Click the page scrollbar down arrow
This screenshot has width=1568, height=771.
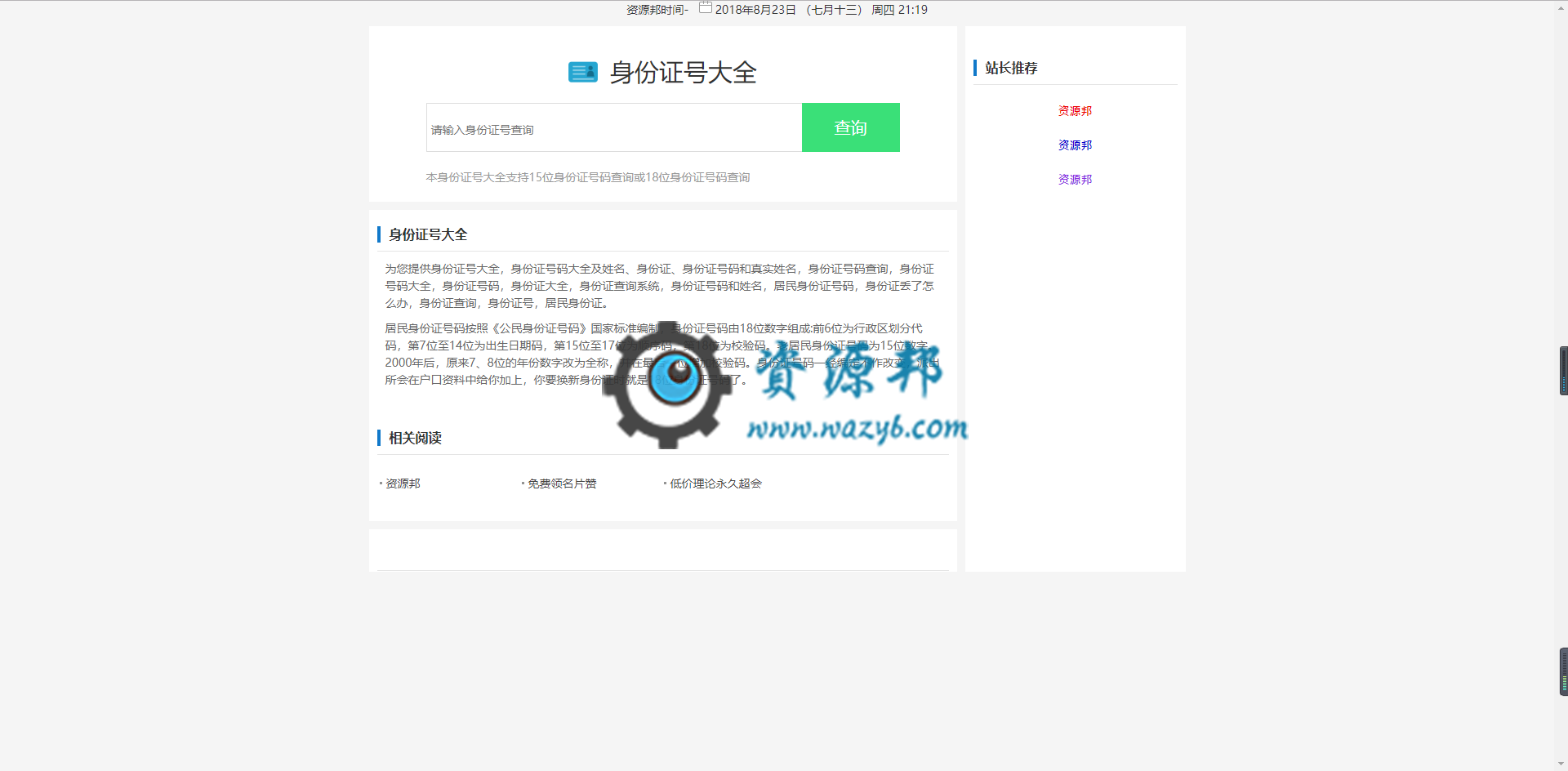click(1561, 764)
